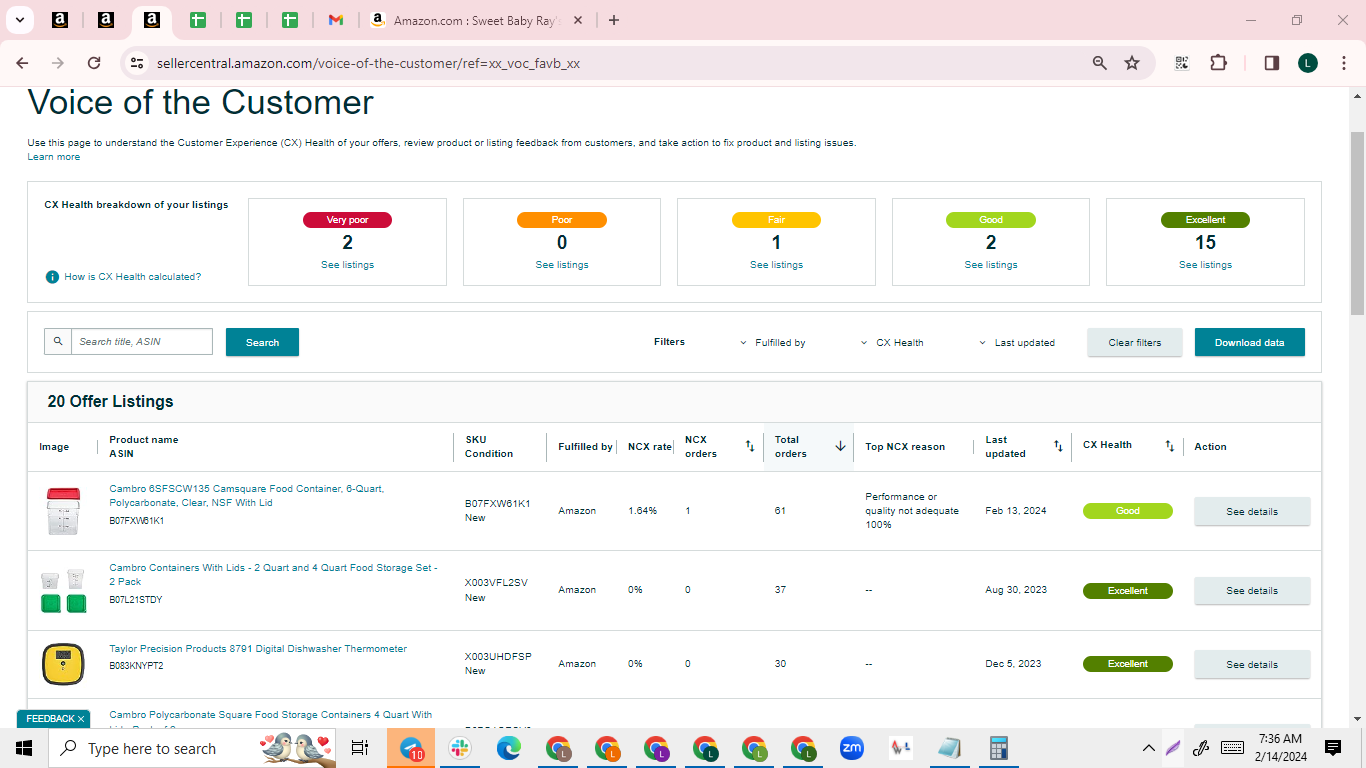See listings under Fair
This screenshot has height=768, width=1366.
pos(776,265)
